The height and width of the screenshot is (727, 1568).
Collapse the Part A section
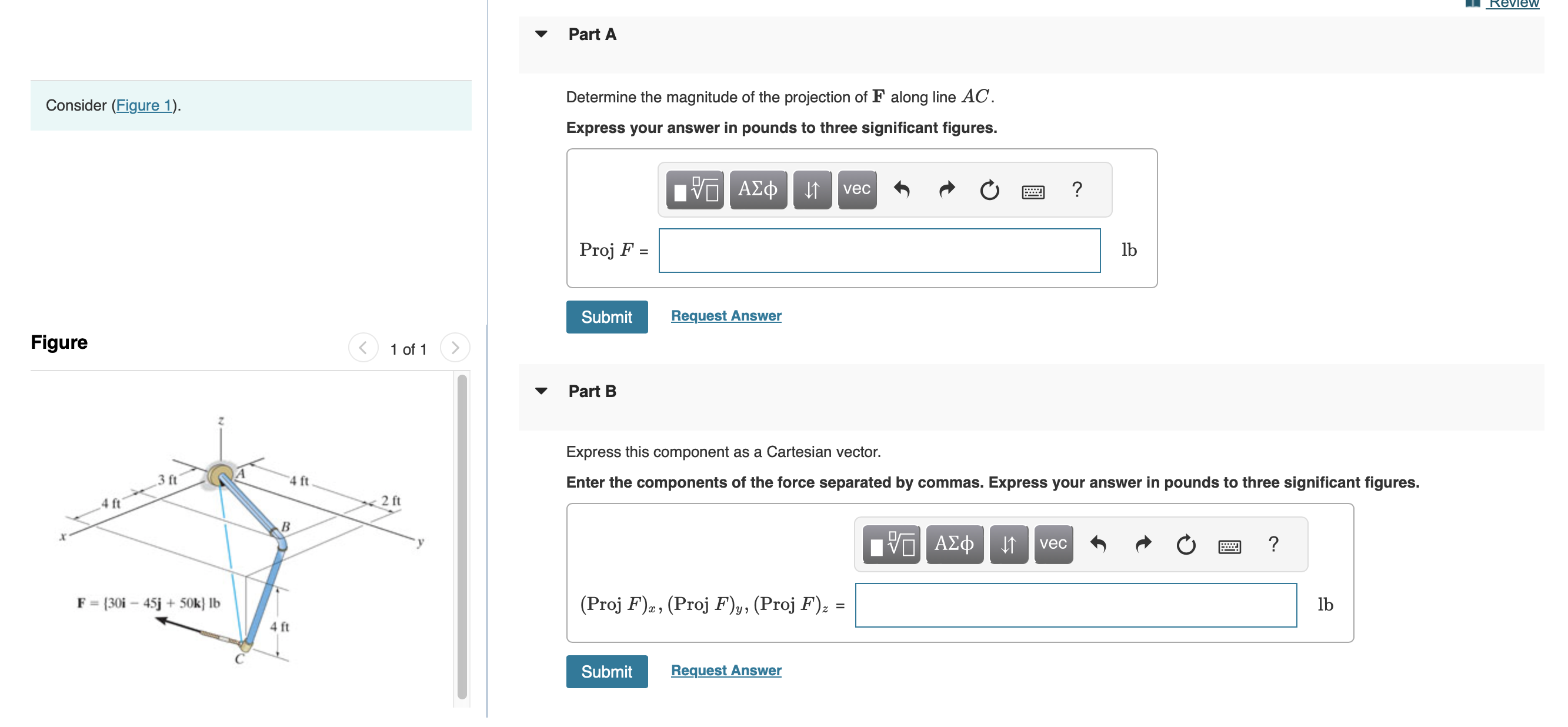pyautogui.click(x=542, y=35)
